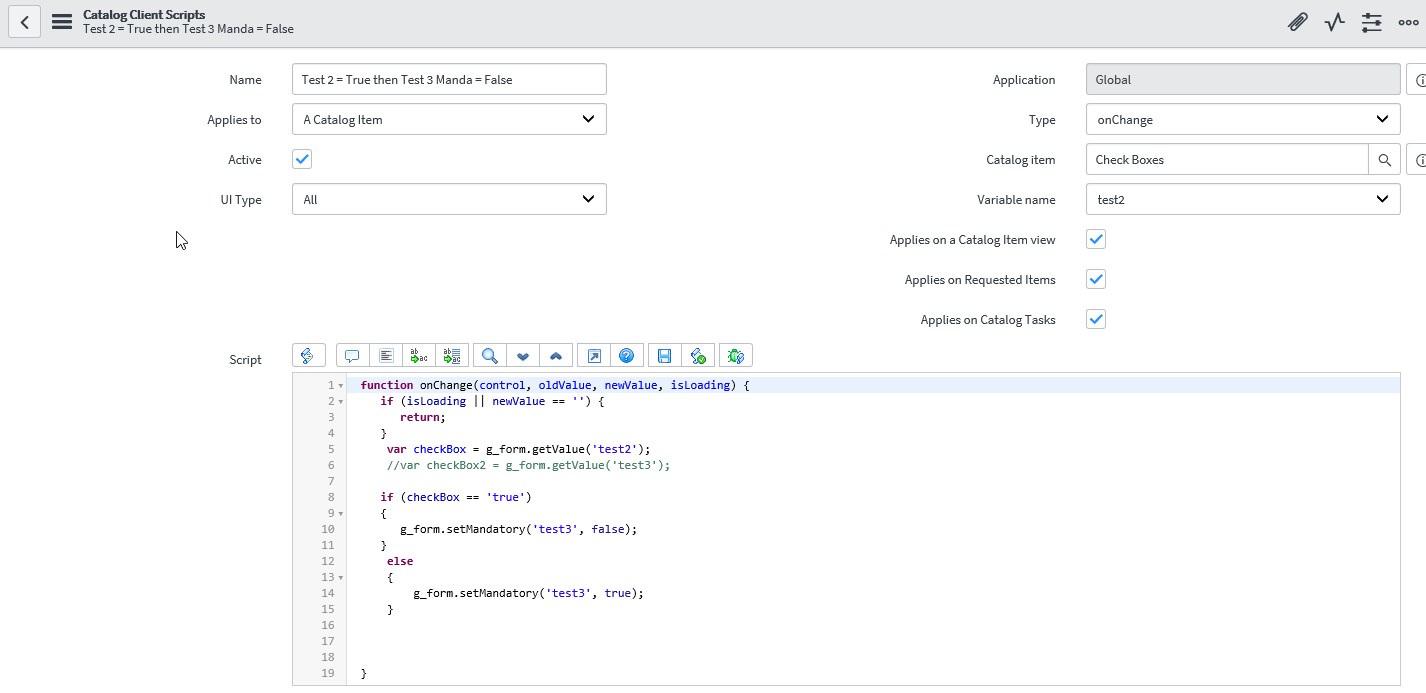Show info icon beside Application field

click(x=1418, y=80)
